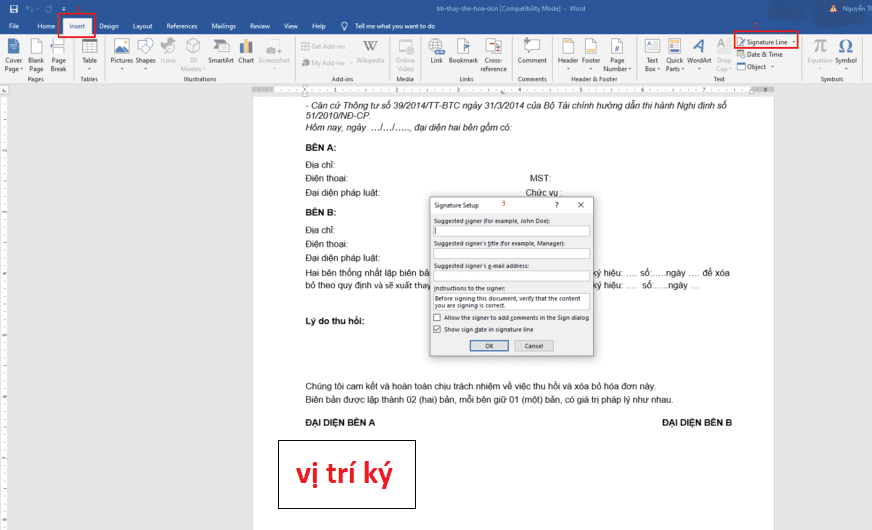Click the Save icon in title bar
The width and height of the screenshot is (872, 530).
[x=14, y=9]
